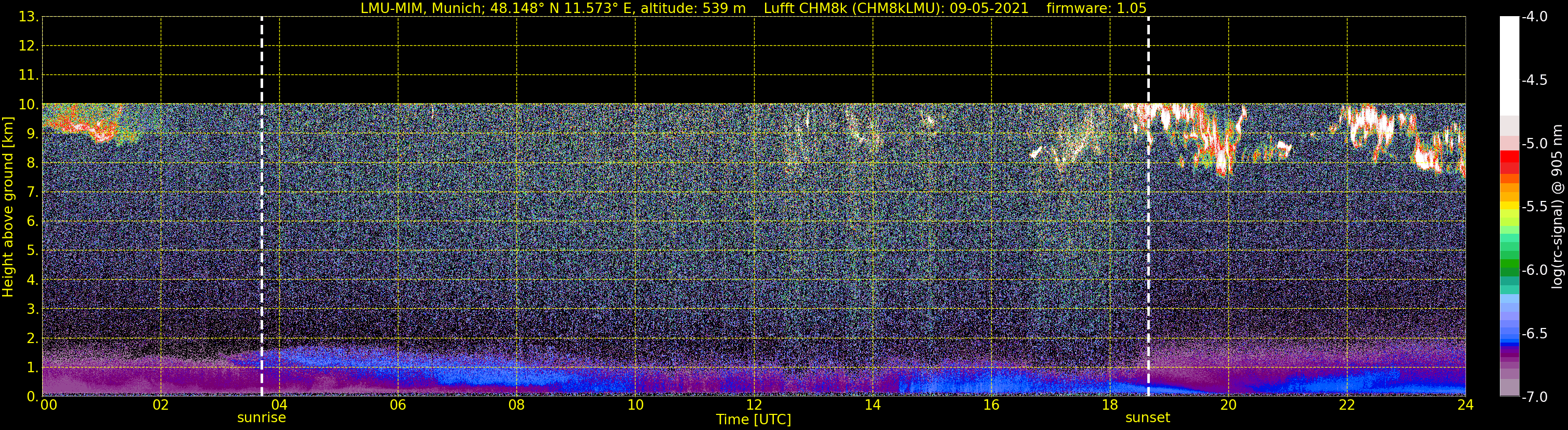The image size is (1568, 430).
Task: Pick the yellow band of the colorbar
Action: (1510, 205)
